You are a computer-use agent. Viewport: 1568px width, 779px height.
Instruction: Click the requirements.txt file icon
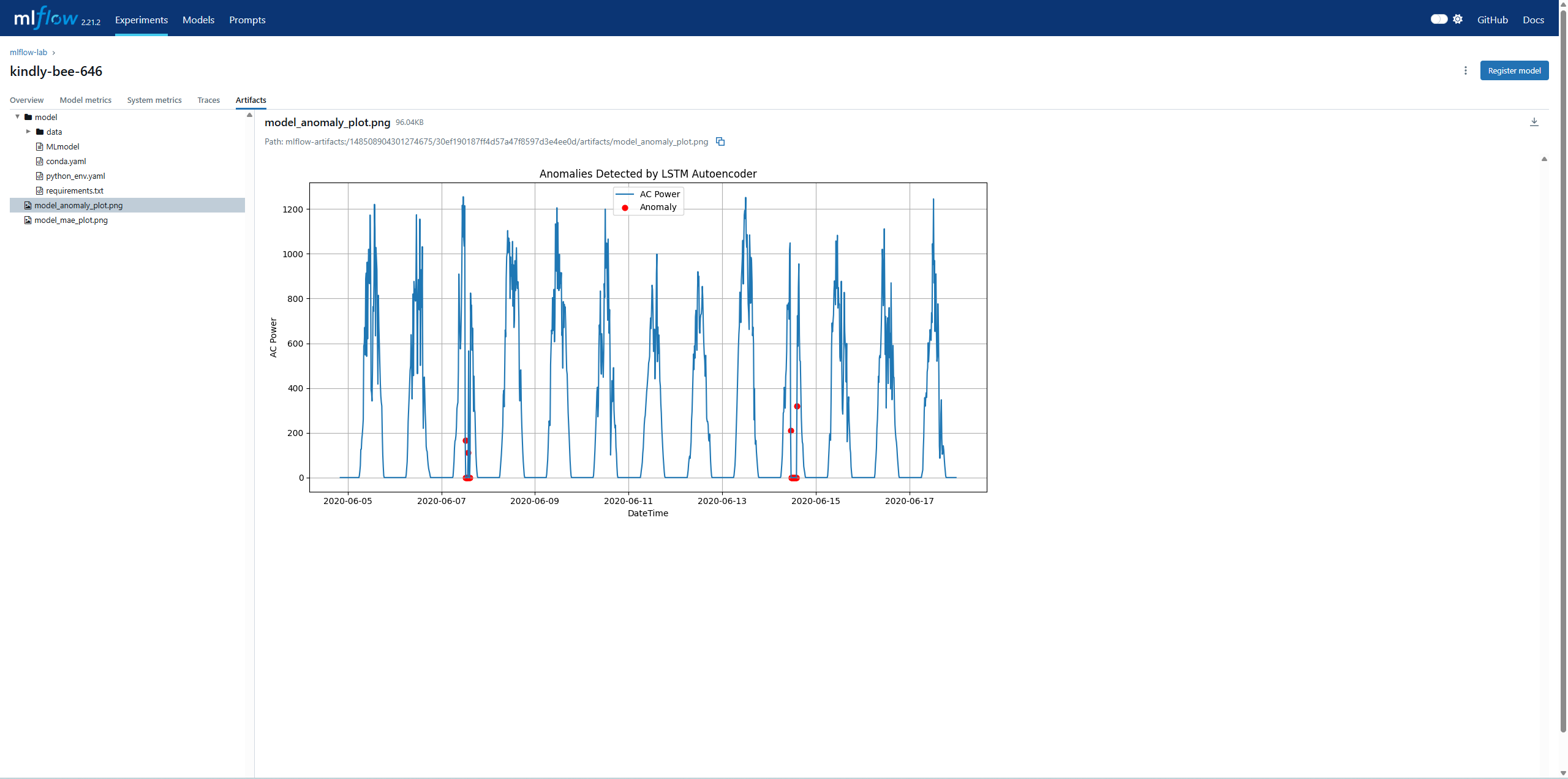[40, 190]
